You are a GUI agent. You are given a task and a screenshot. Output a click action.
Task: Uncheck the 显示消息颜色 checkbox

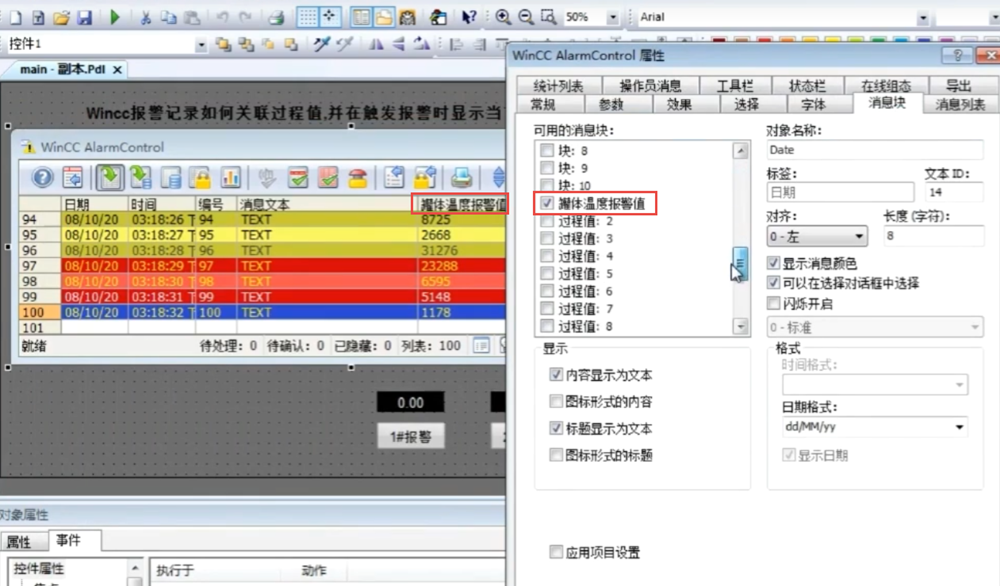click(773, 263)
